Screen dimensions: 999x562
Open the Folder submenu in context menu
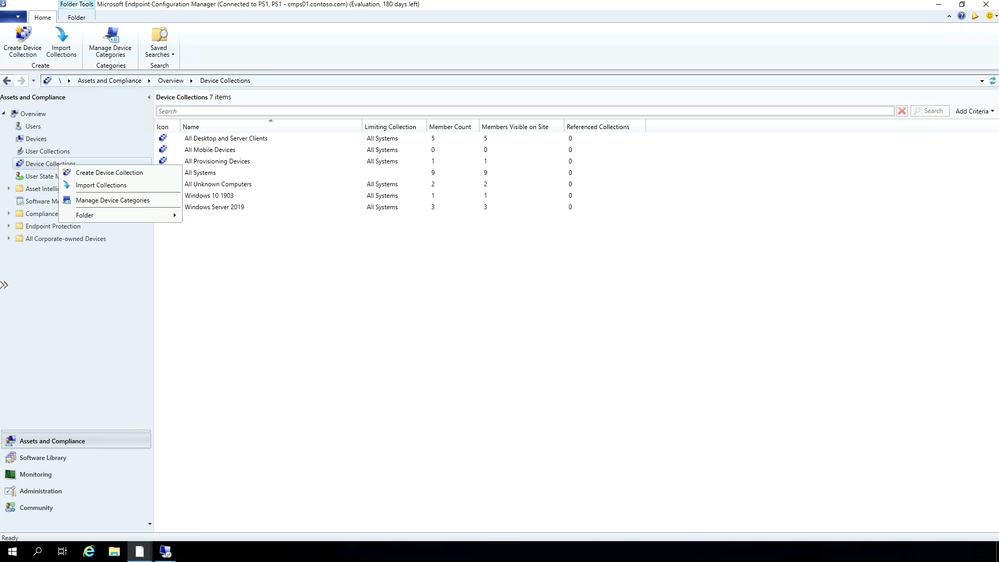[x=120, y=215]
